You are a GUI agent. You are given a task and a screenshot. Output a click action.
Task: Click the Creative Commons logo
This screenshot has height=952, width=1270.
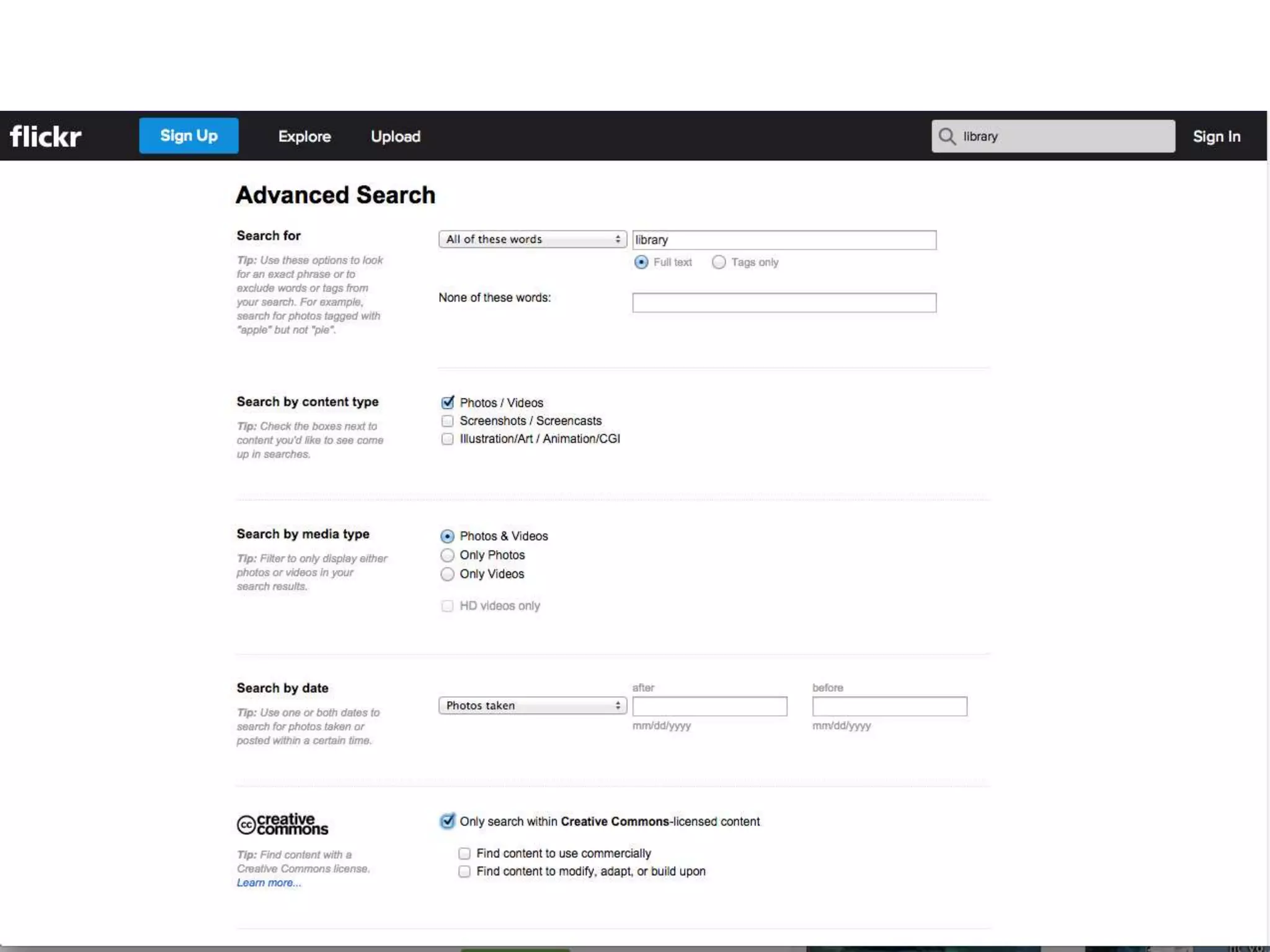282,824
